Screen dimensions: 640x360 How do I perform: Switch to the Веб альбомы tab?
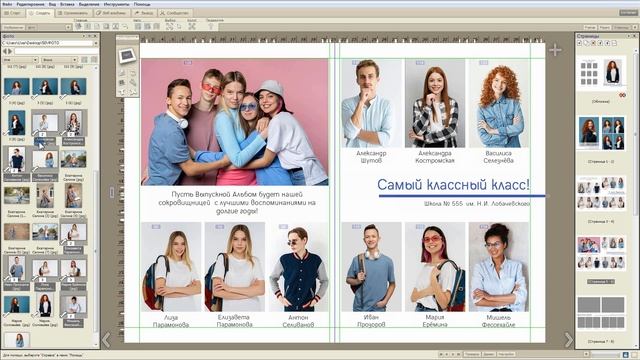[x=111, y=13]
